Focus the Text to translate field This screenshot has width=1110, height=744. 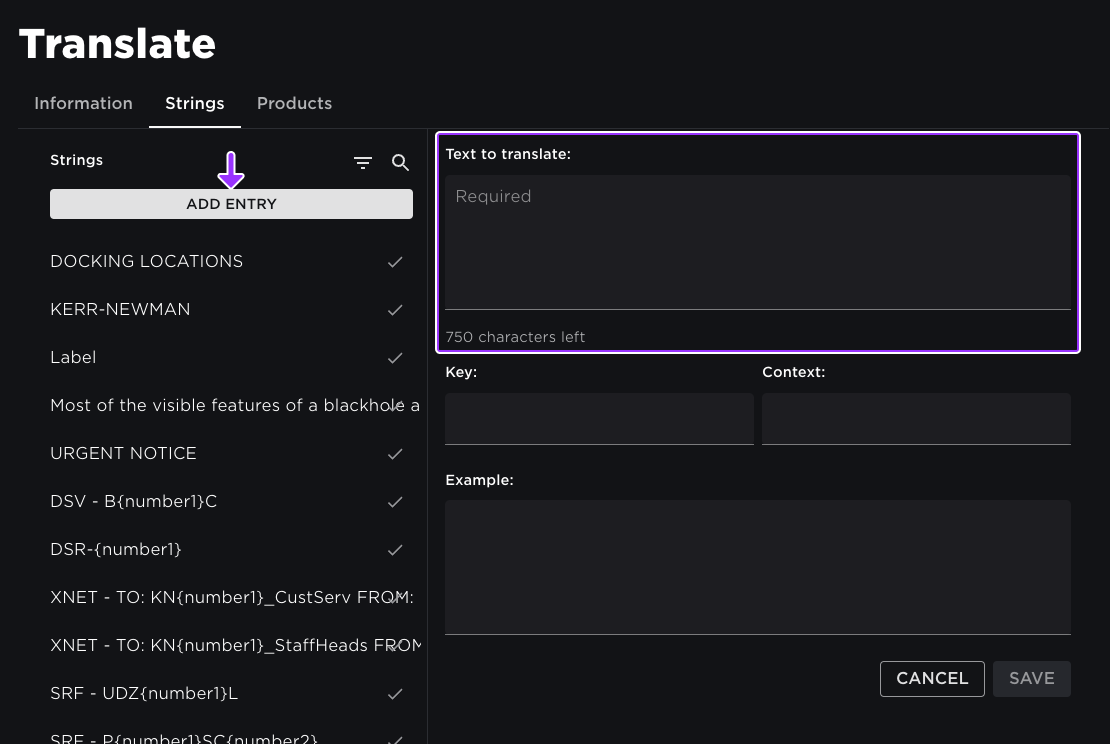[757, 242]
